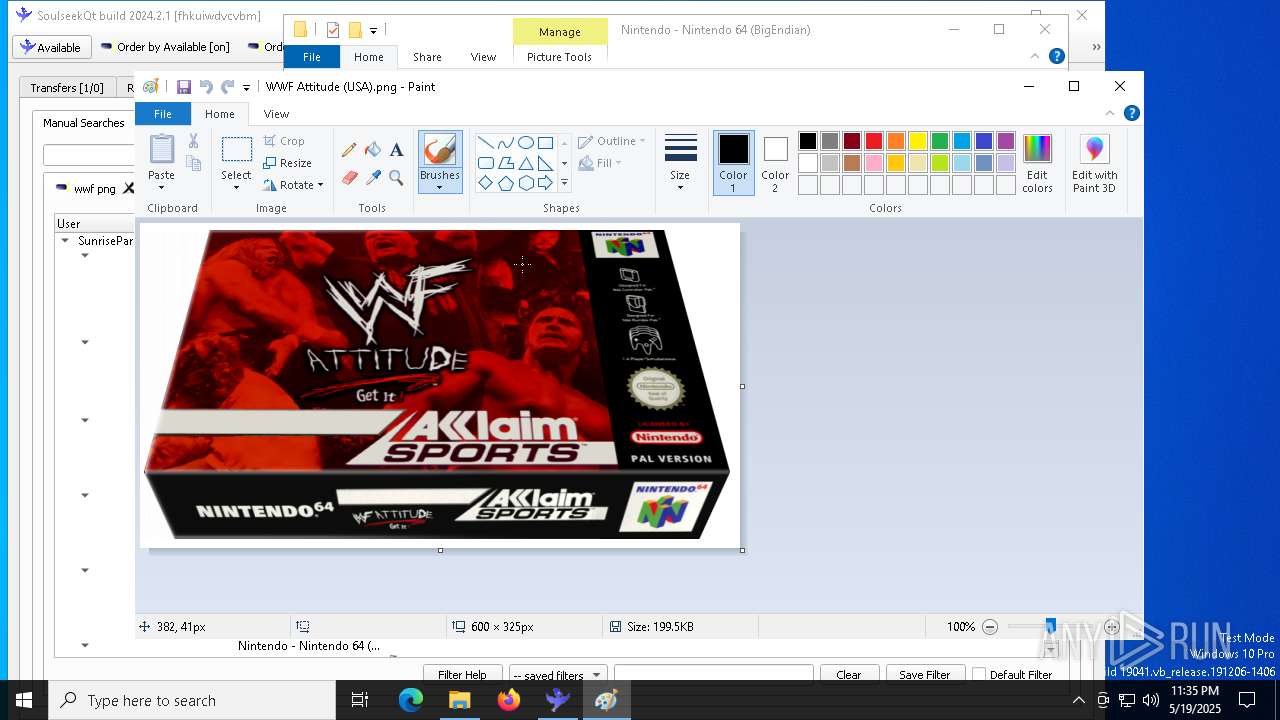
Task: Click the Redo arrow in Paint title bar
Action: [228, 87]
